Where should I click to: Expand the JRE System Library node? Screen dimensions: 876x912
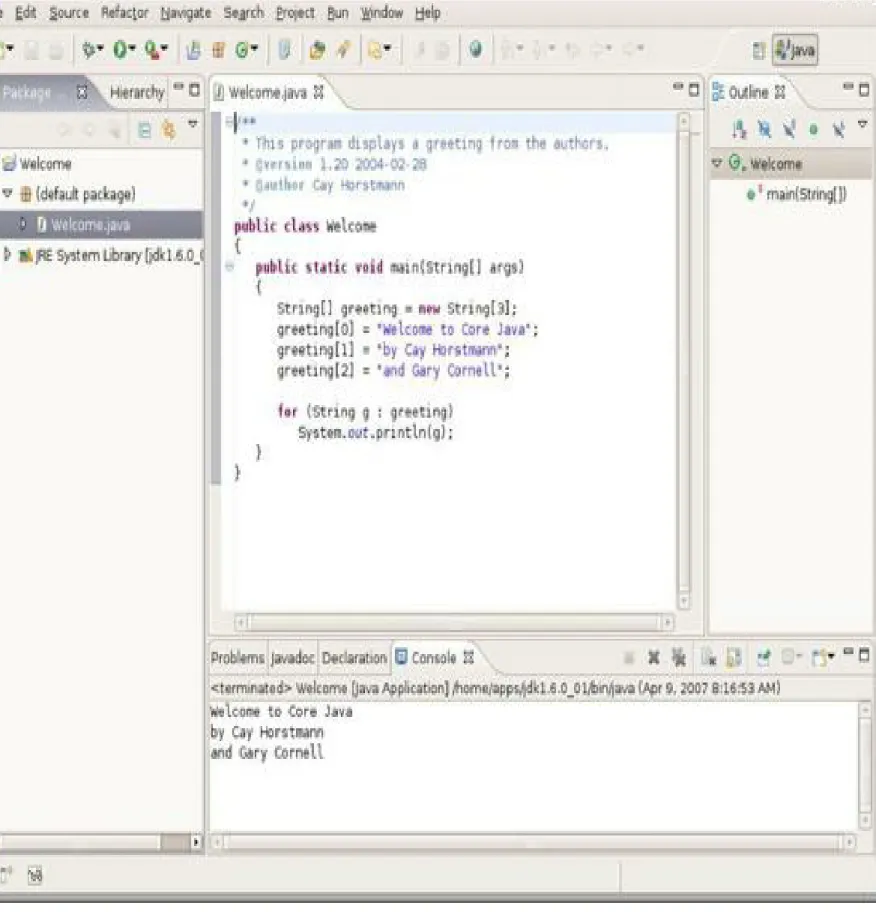pyautogui.click(x=7, y=254)
